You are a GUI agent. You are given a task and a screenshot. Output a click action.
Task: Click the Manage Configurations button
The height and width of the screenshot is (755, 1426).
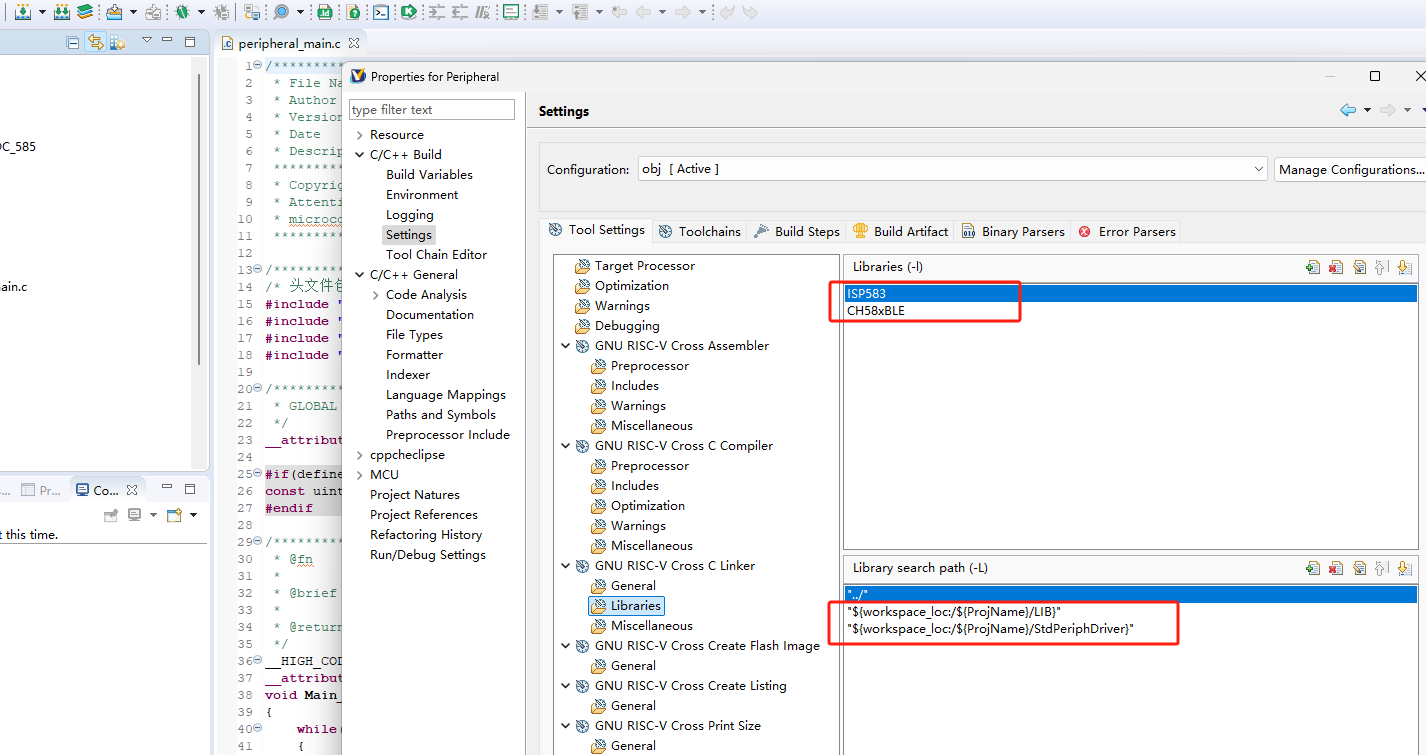point(1350,169)
